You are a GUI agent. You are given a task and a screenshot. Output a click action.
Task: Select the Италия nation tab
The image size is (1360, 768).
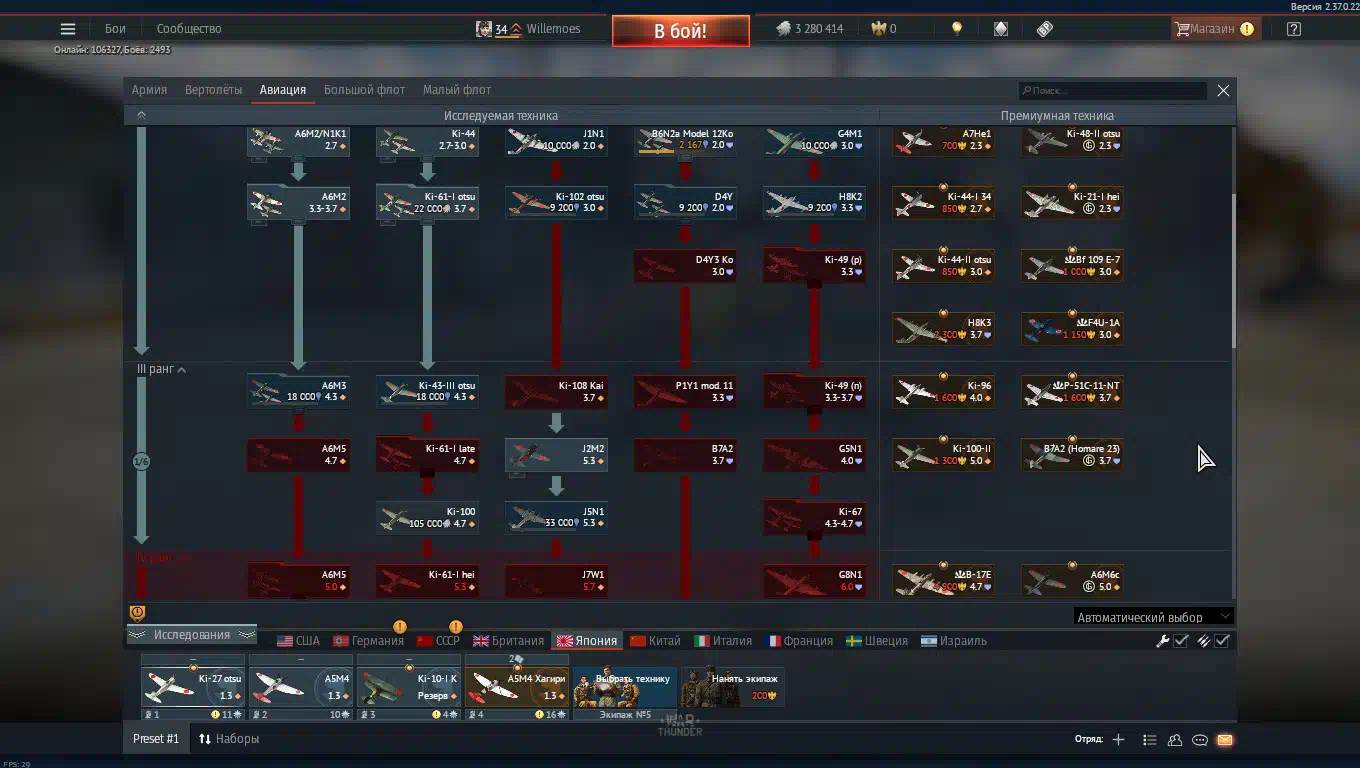point(723,641)
